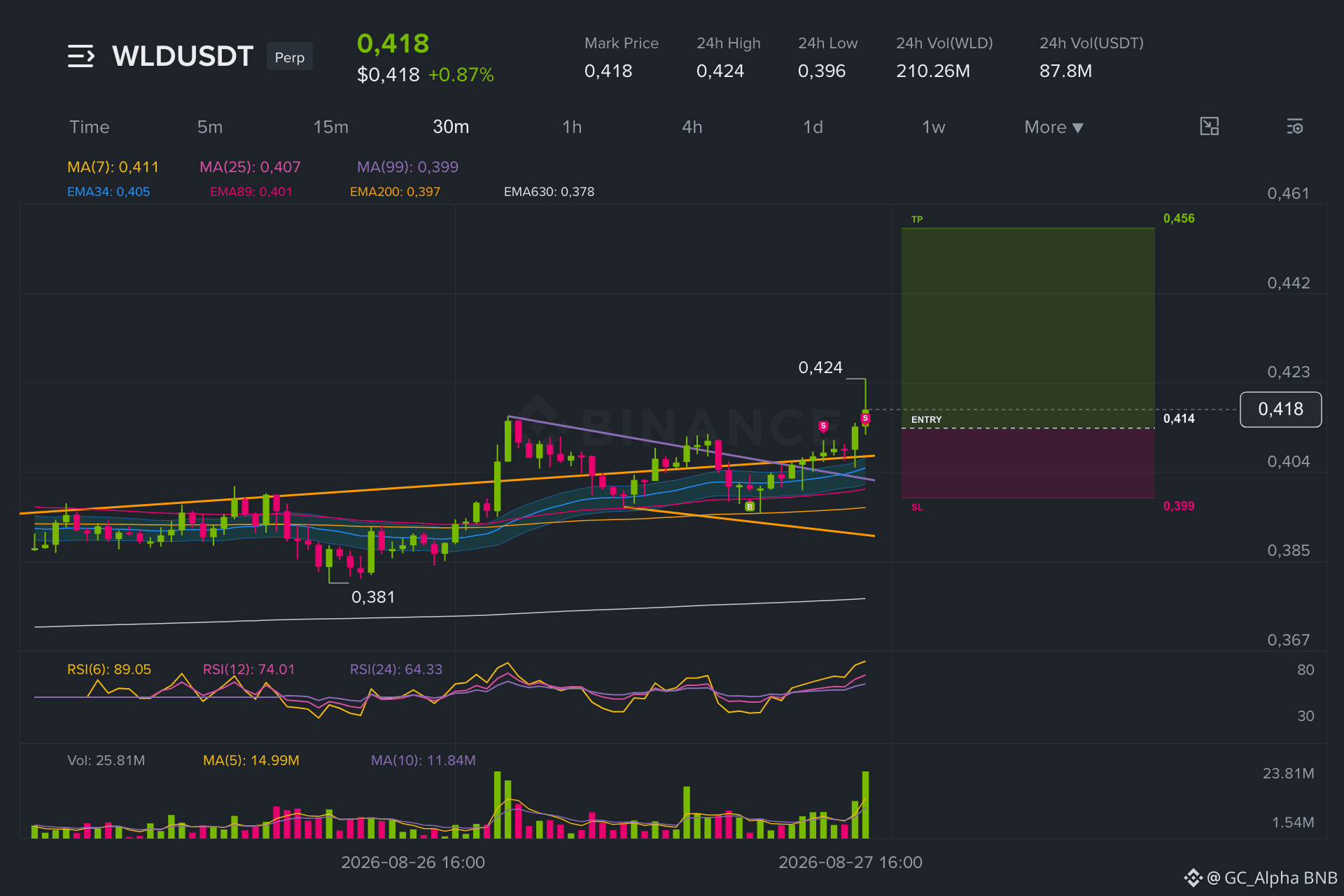Screen dimensions: 1344x896
Task: Click the green buy marker B
Action: click(x=750, y=506)
